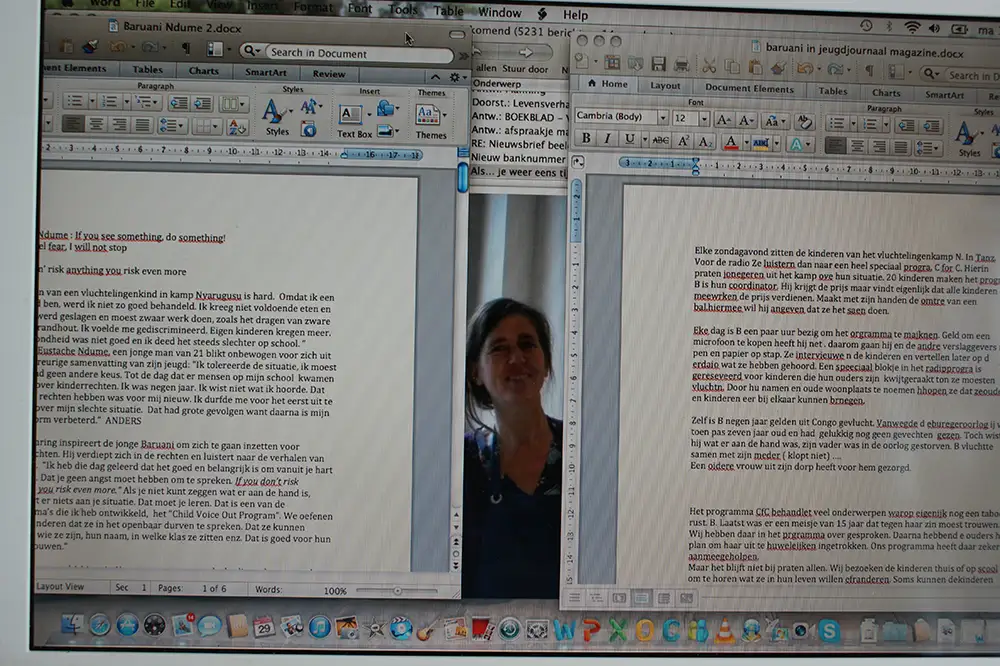Click Sort A-Z icon in Baruani Ndume 2 ribbon
Screen dimensions: 1000x666
pyautogui.click(x=237, y=127)
